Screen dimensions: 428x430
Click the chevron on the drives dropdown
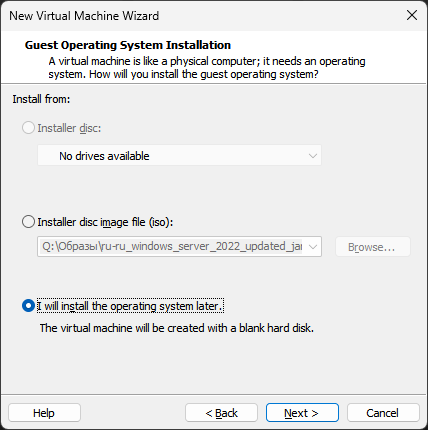(x=313, y=156)
